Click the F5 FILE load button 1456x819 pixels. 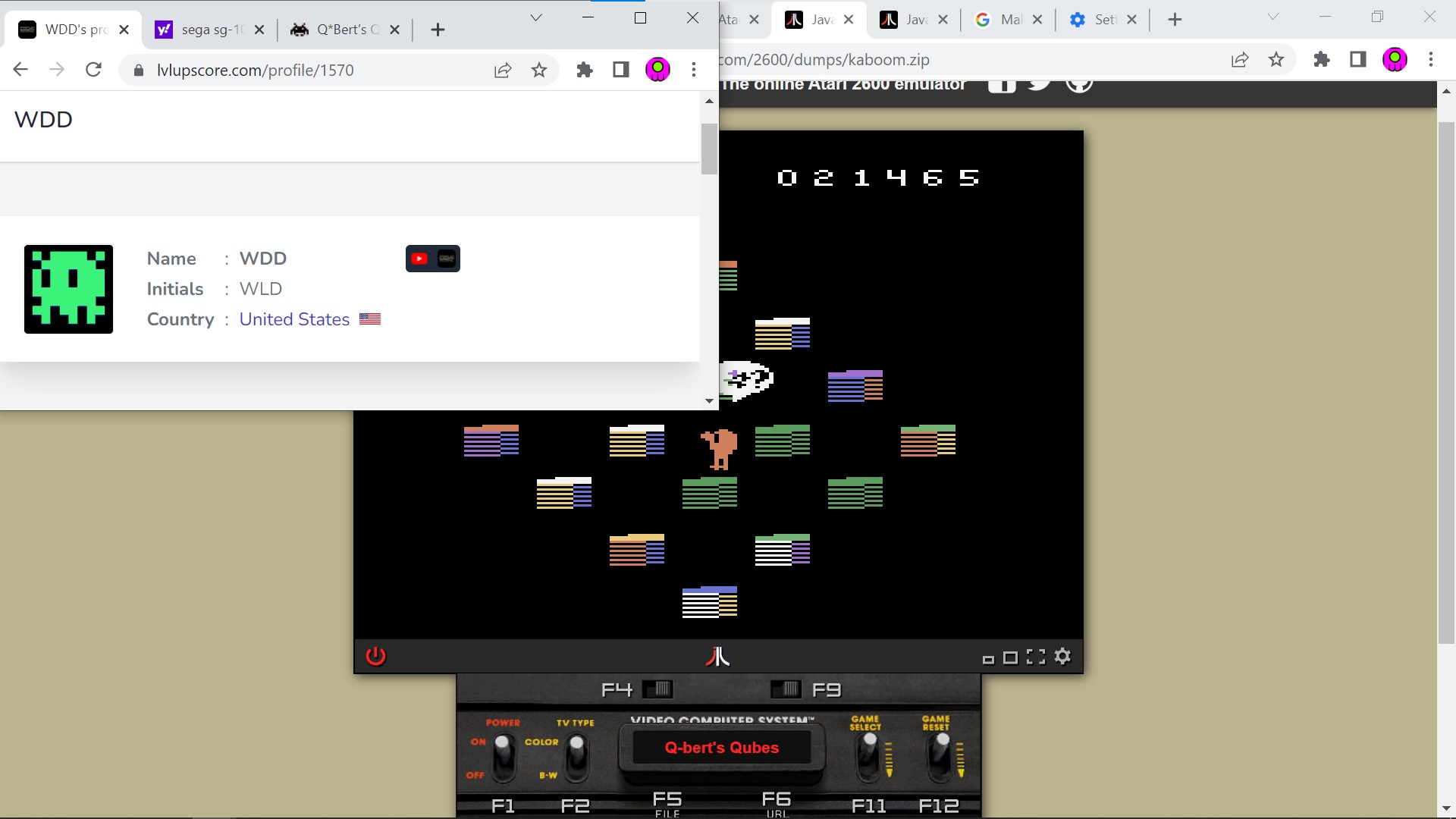tap(667, 802)
